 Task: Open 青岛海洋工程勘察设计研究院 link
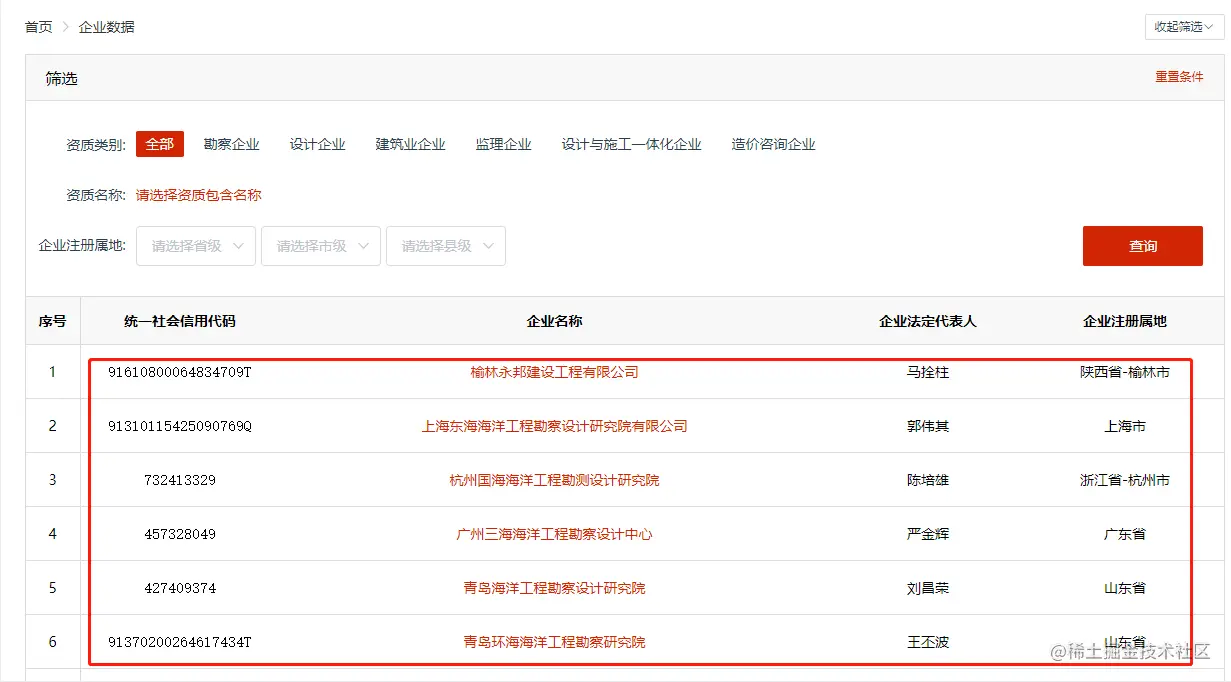point(555,588)
